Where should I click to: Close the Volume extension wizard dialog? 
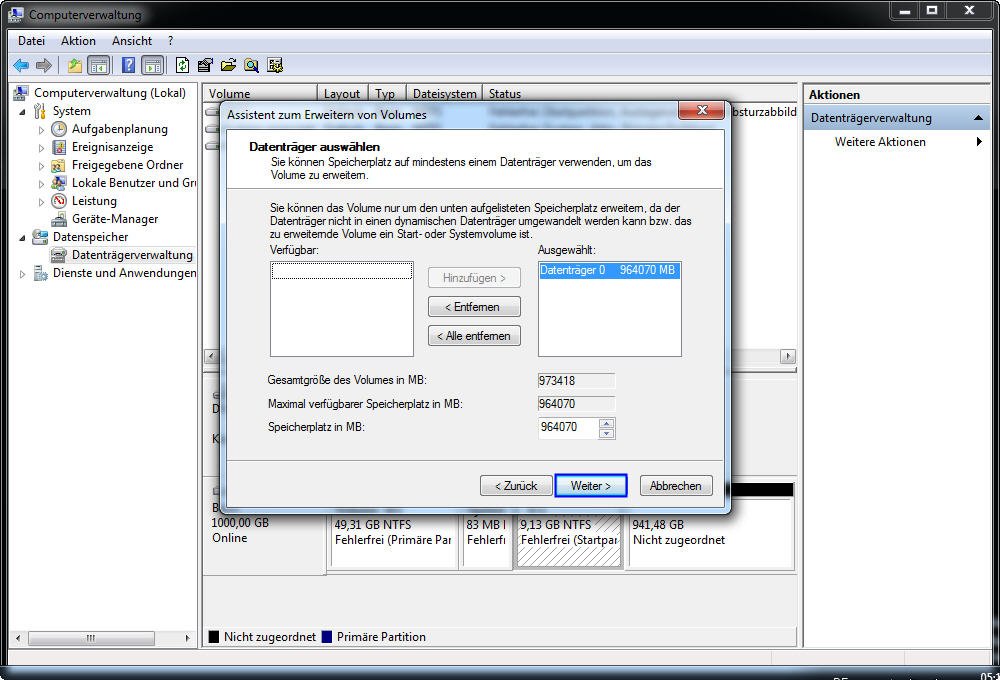pos(702,110)
